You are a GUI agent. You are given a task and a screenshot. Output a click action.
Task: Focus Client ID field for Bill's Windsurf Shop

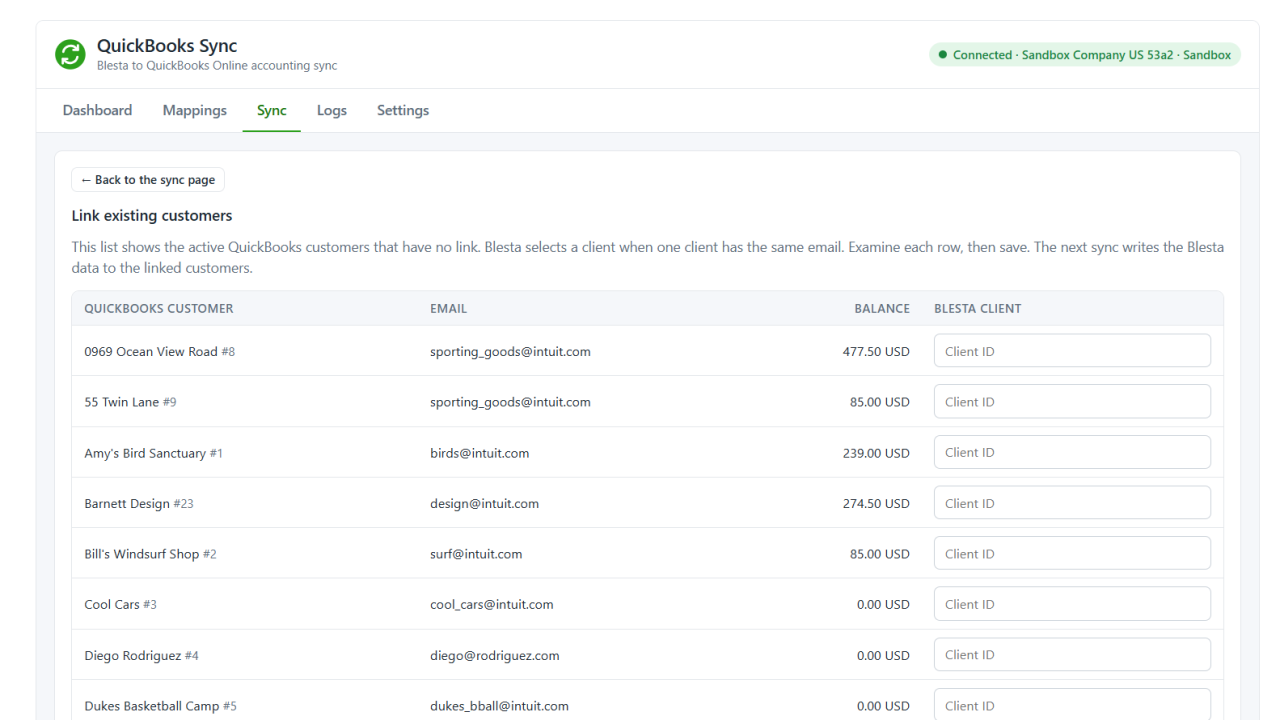(1072, 554)
